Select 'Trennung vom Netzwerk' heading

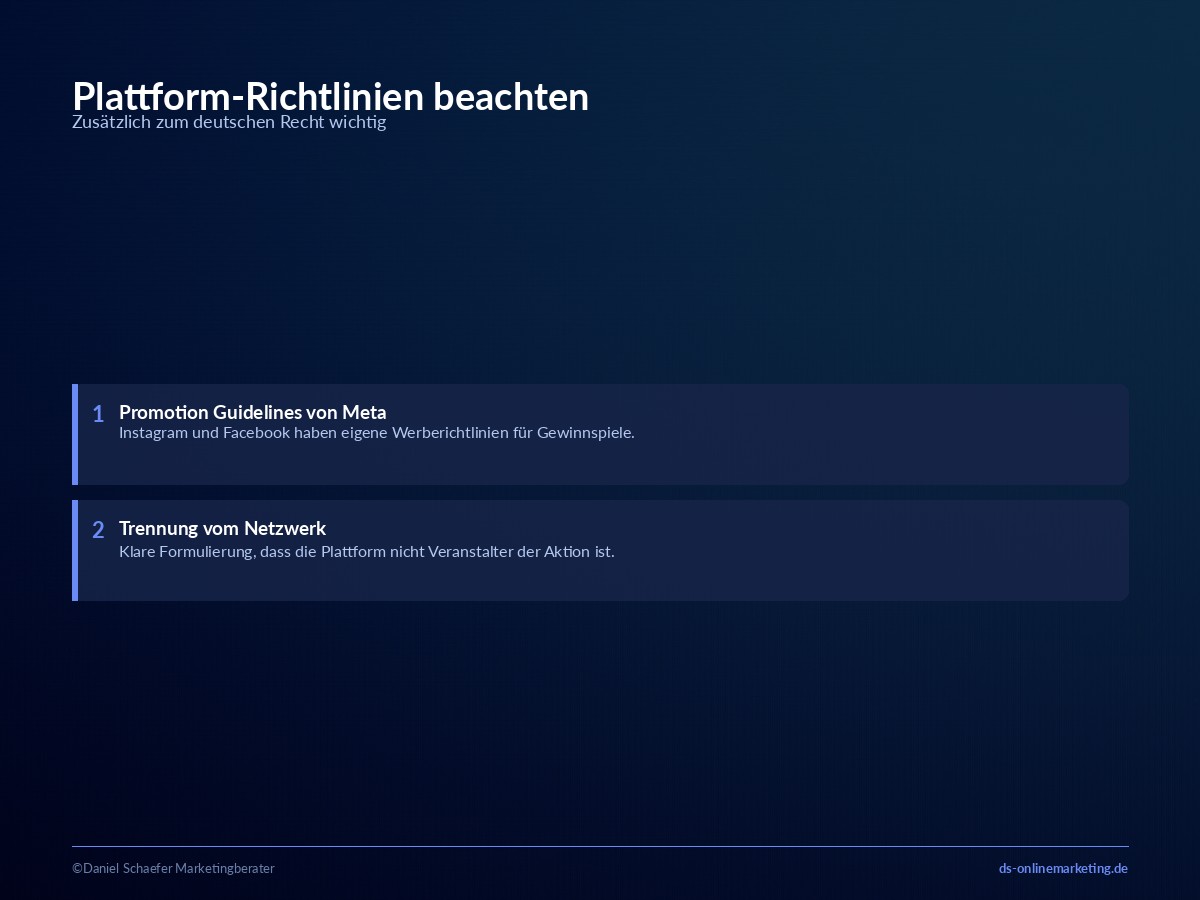[x=223, y=528]
